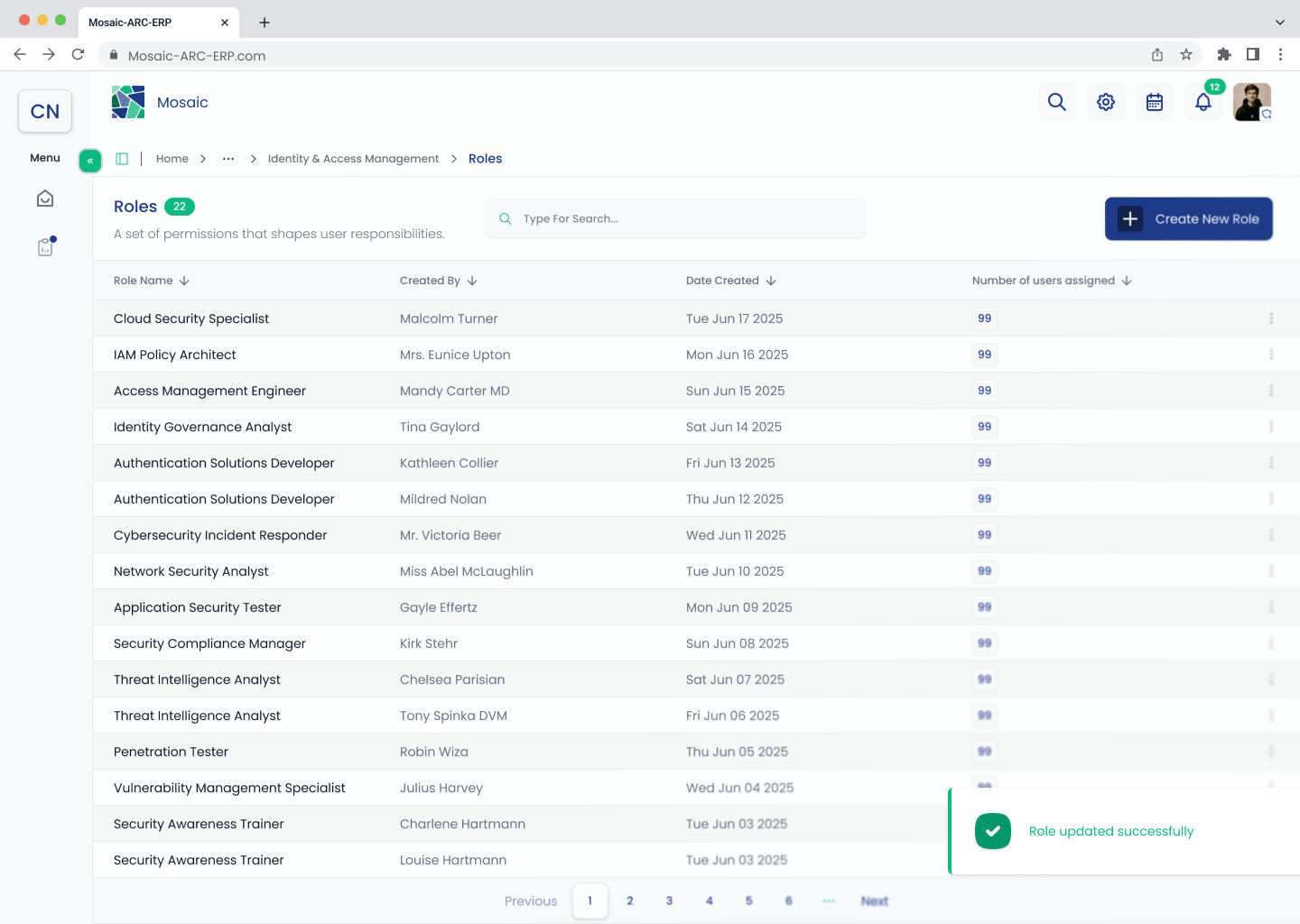Open the kebab menu for Access Management Engineer row
The width and height of the screenshot is (1300, 924).
[x=1271, y=391]
